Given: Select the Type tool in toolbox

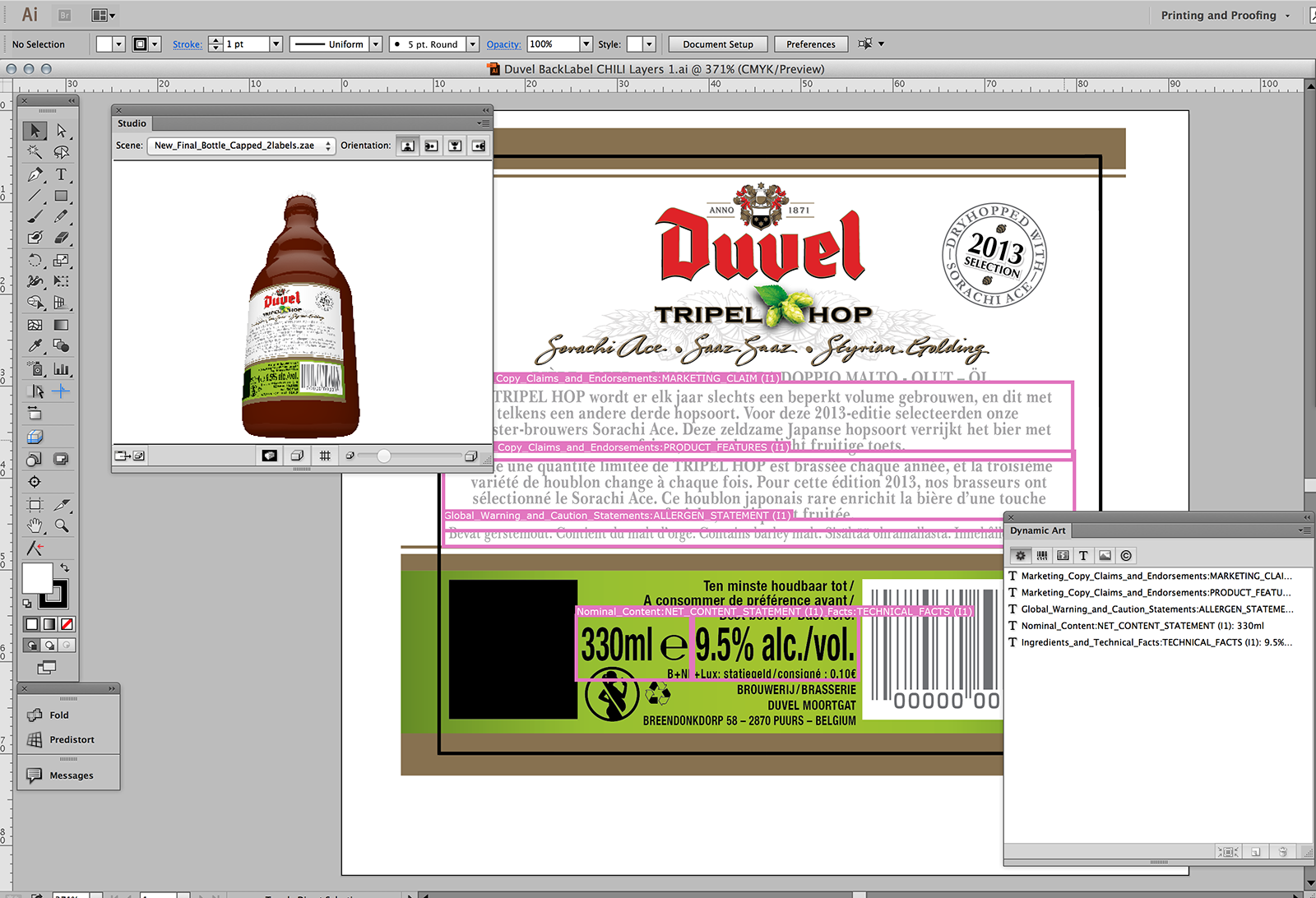Looking at the screenshot, I should click(62, 174).
